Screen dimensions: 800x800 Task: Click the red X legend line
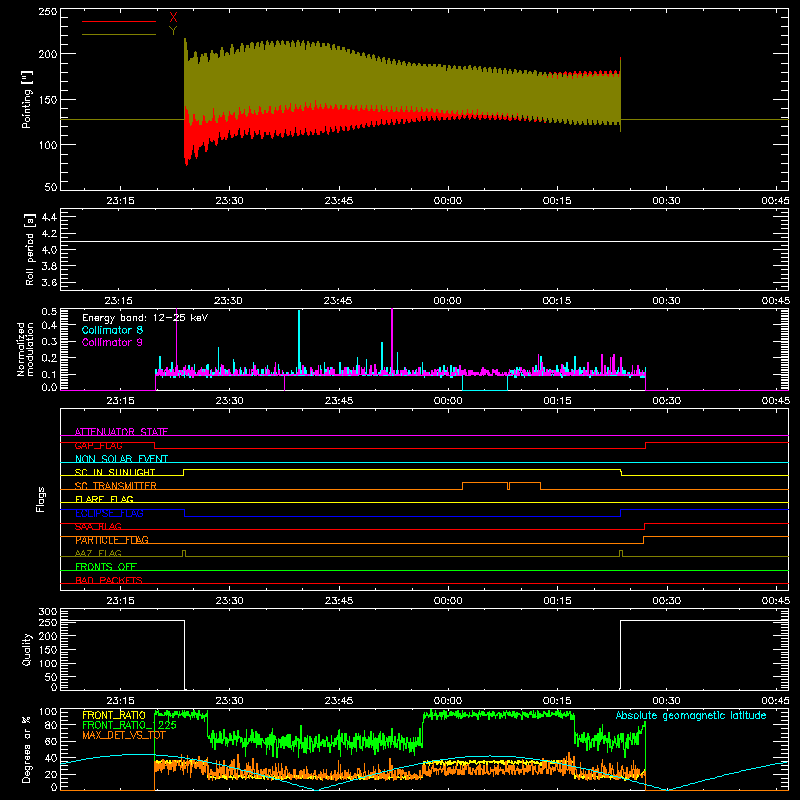pyautogui.click(x=119, y=21)
